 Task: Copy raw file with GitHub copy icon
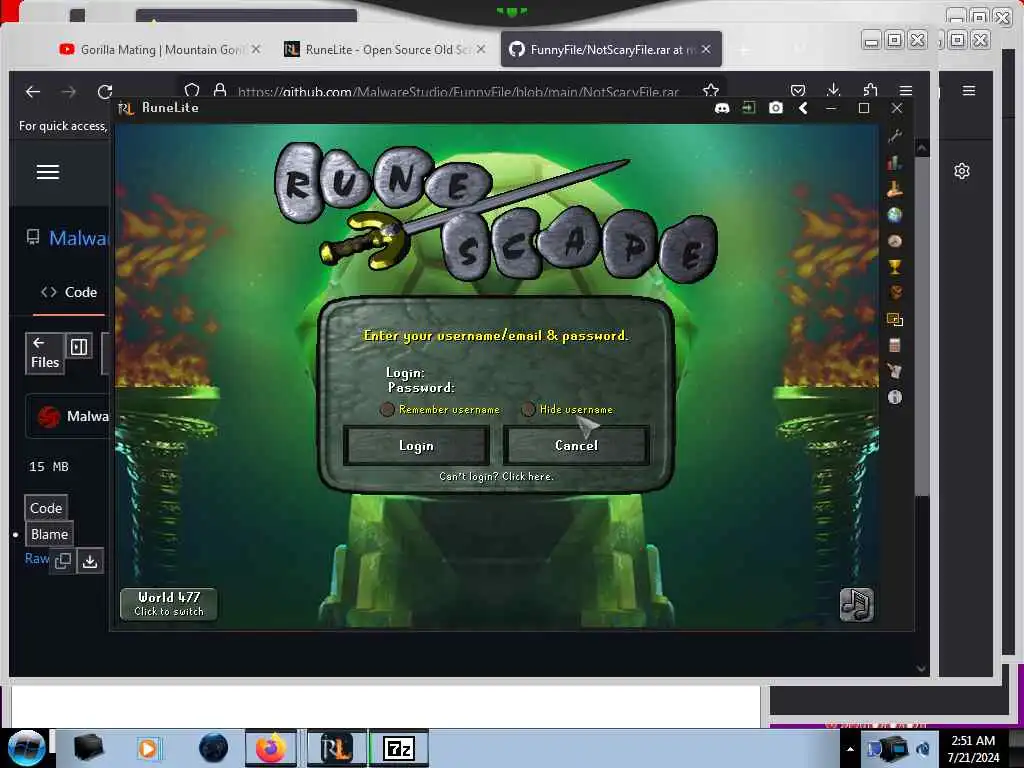(63, 561)
